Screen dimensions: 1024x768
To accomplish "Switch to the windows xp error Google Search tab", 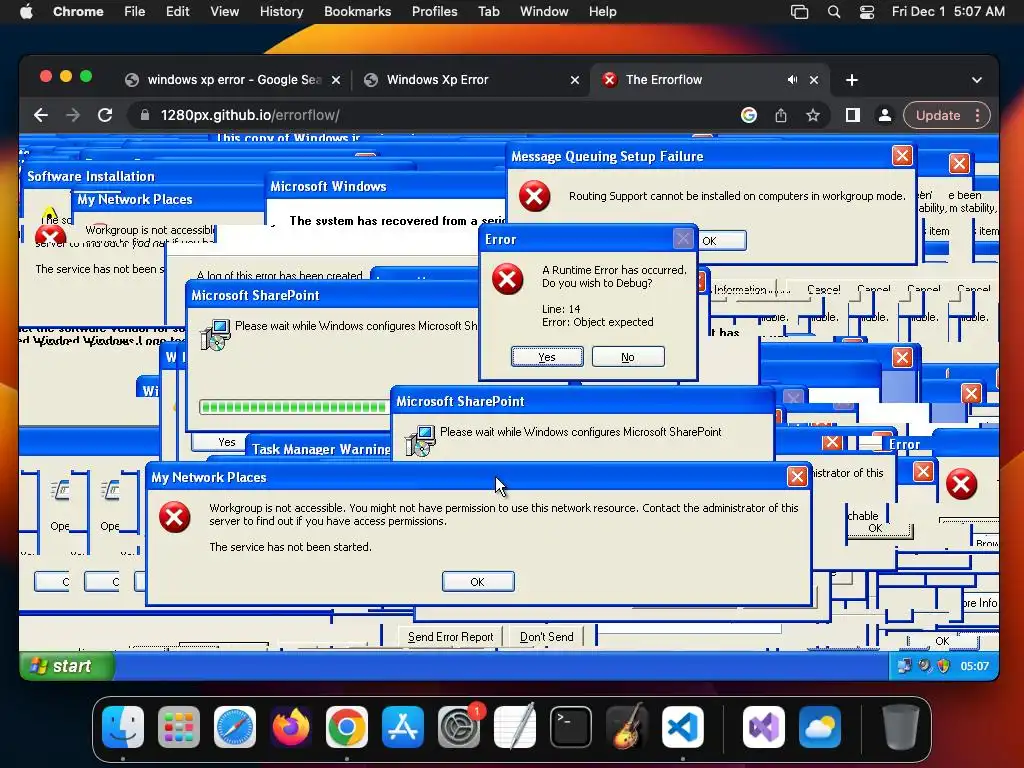I will pos(232,80).
